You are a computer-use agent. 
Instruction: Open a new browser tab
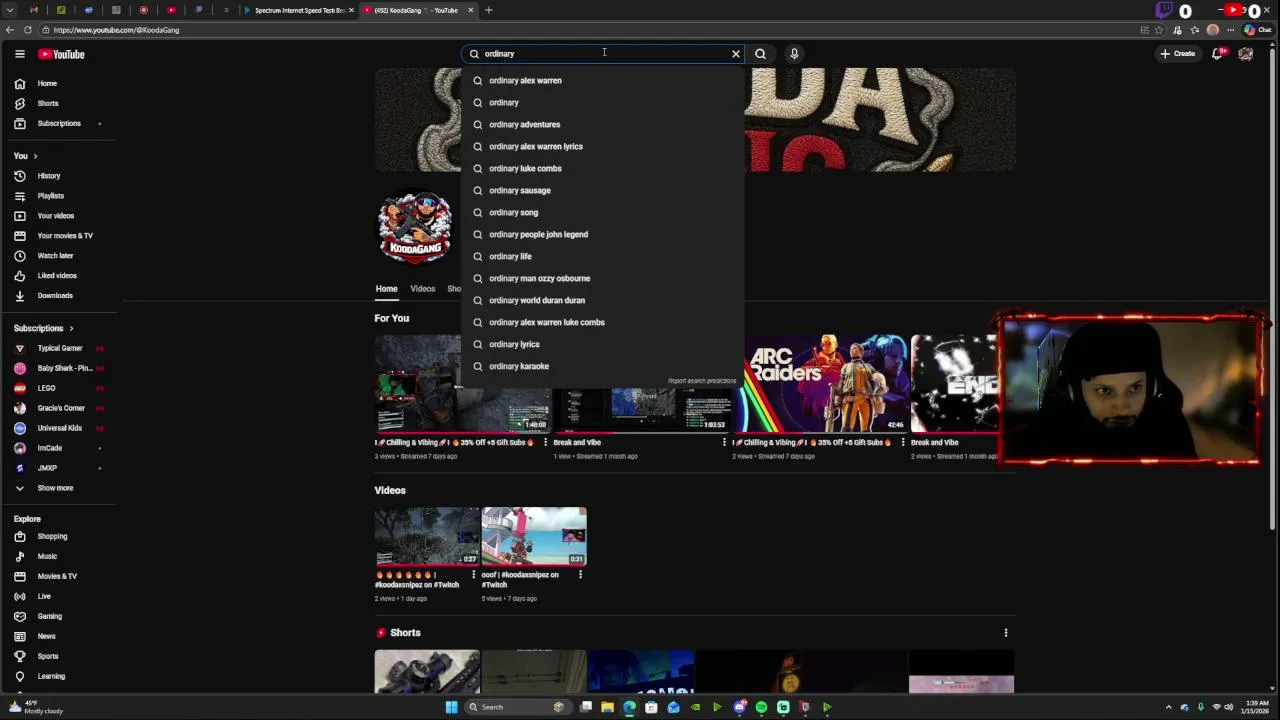489,10
